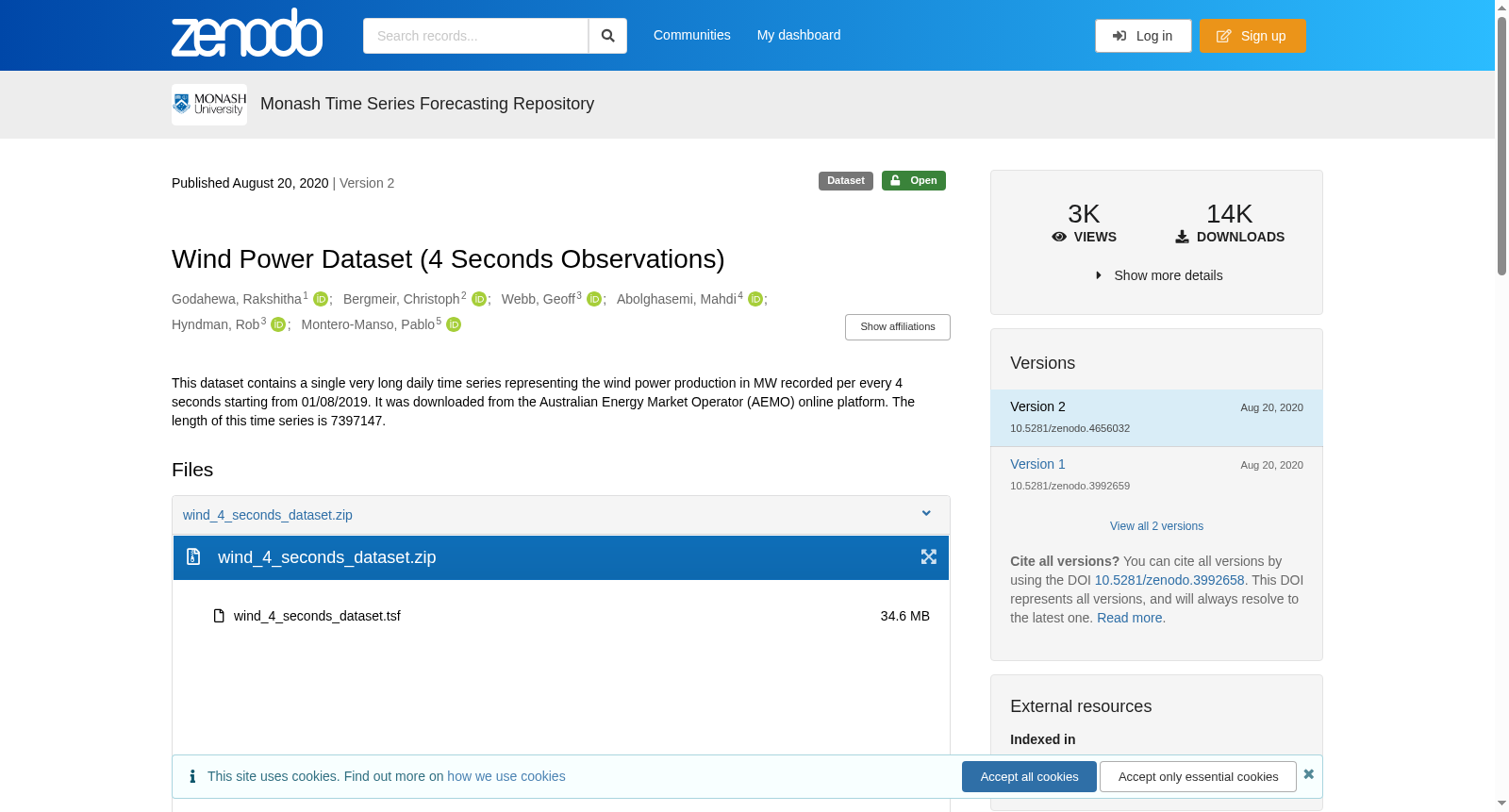This screenshot has height=812, width=1509.
Task: Collapse the wind_4_seconds_dataset.zip preview chevron
Action: [x=926, y=514]
